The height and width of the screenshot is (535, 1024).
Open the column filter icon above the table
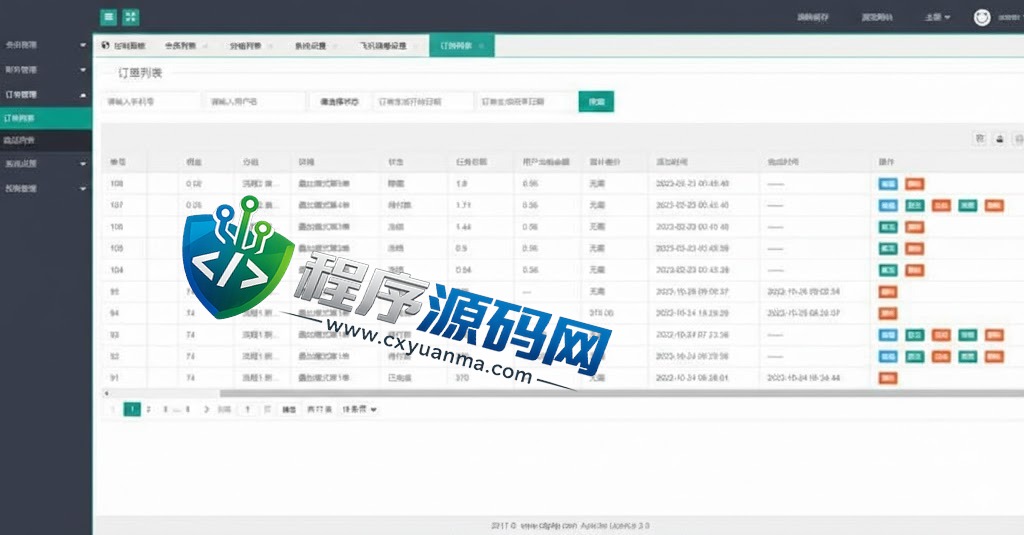(x=980, y=138)
